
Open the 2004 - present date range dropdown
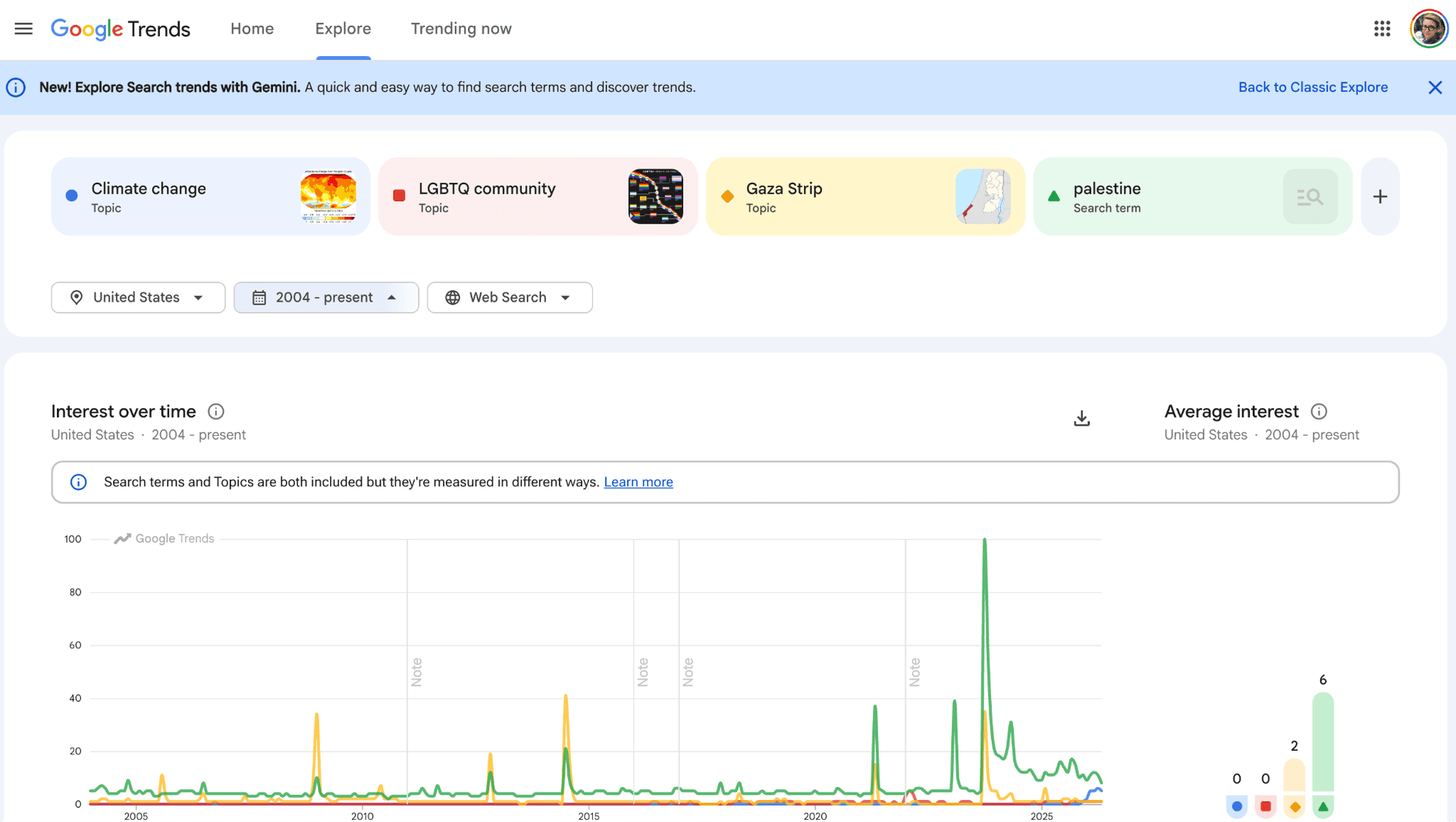click(326, 297)
